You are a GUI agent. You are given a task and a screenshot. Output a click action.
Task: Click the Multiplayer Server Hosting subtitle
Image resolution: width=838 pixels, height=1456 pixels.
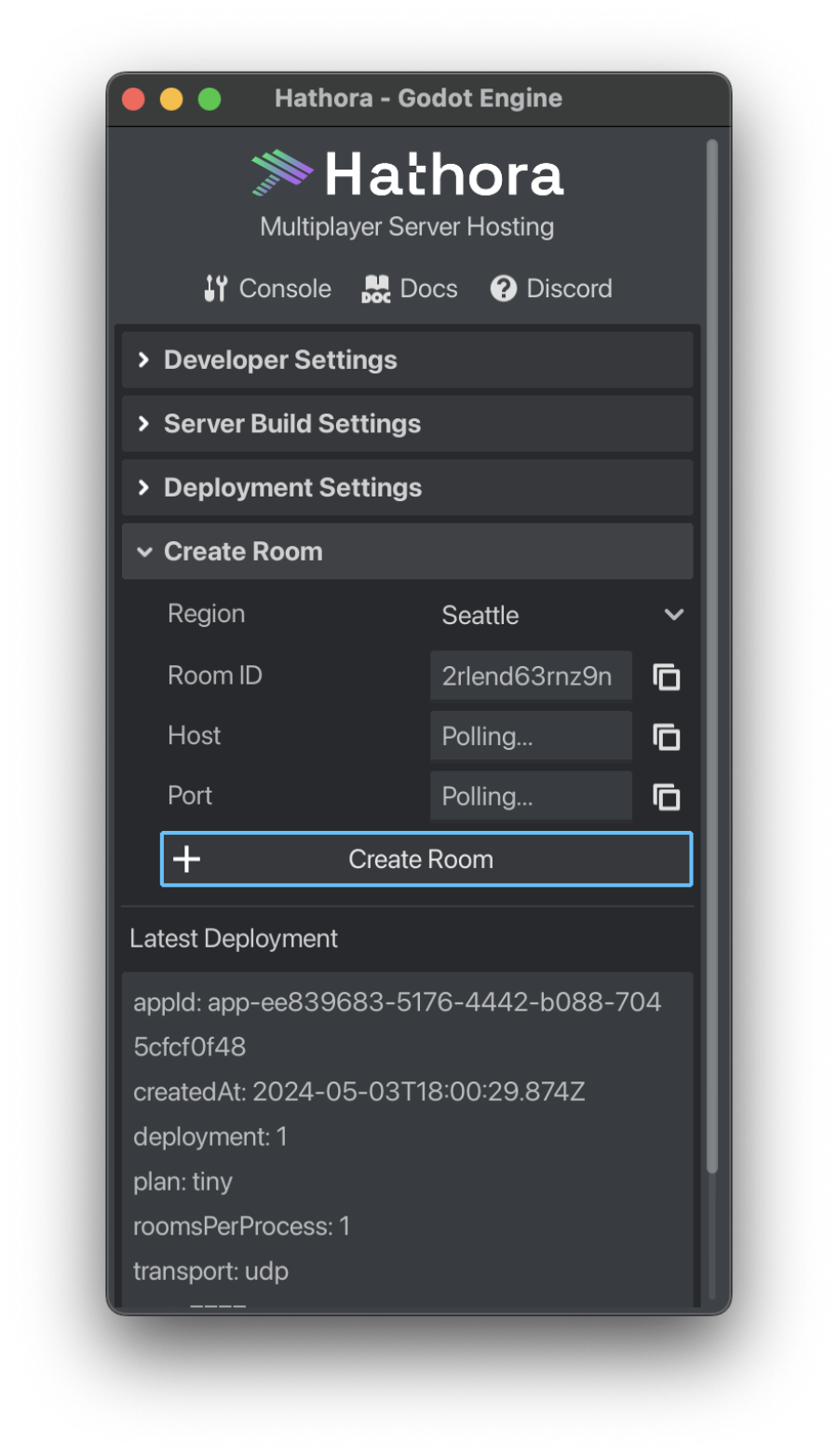click(x=407, y=227)
